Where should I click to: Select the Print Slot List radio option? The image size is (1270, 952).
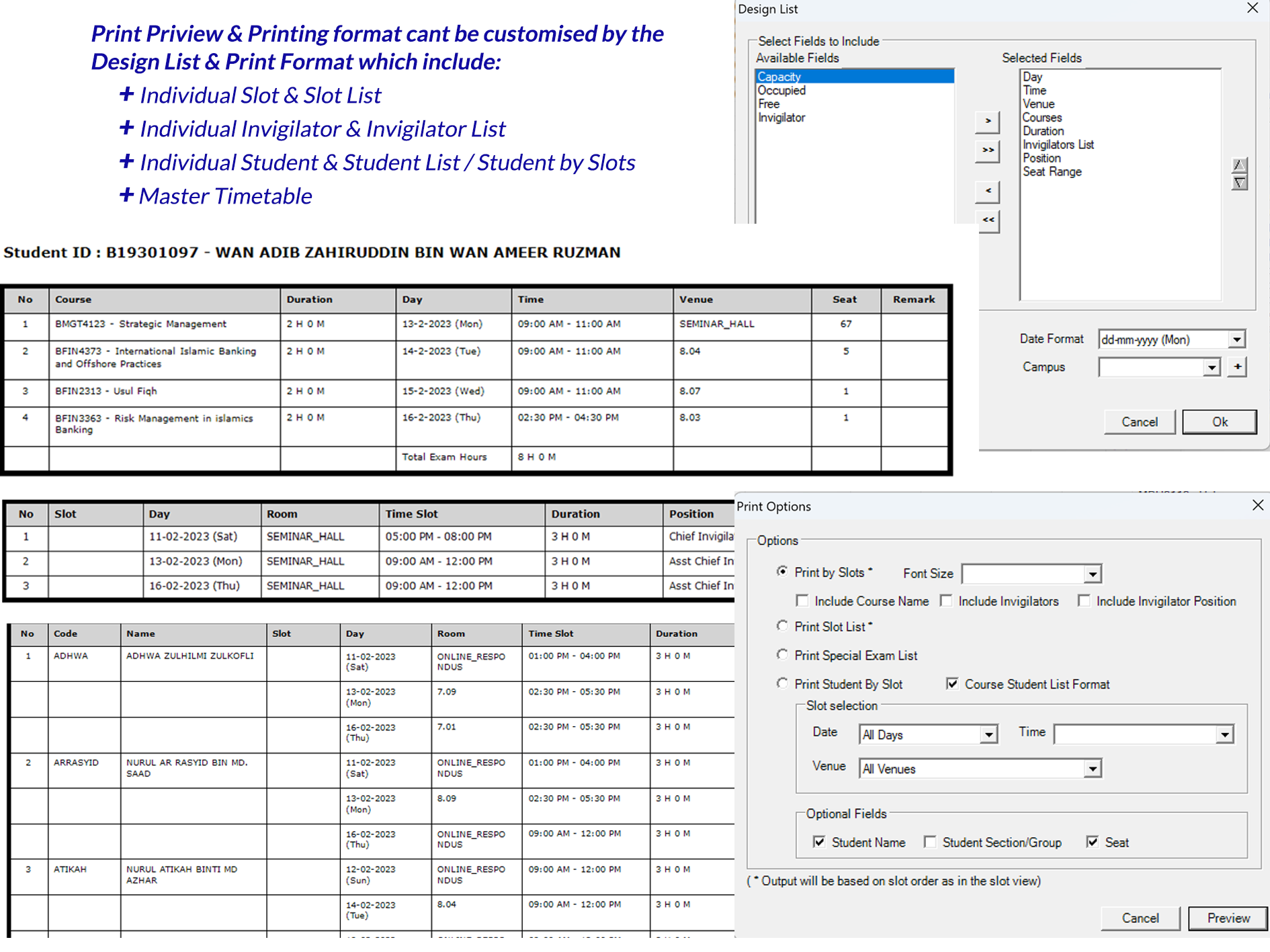point(782,626)
